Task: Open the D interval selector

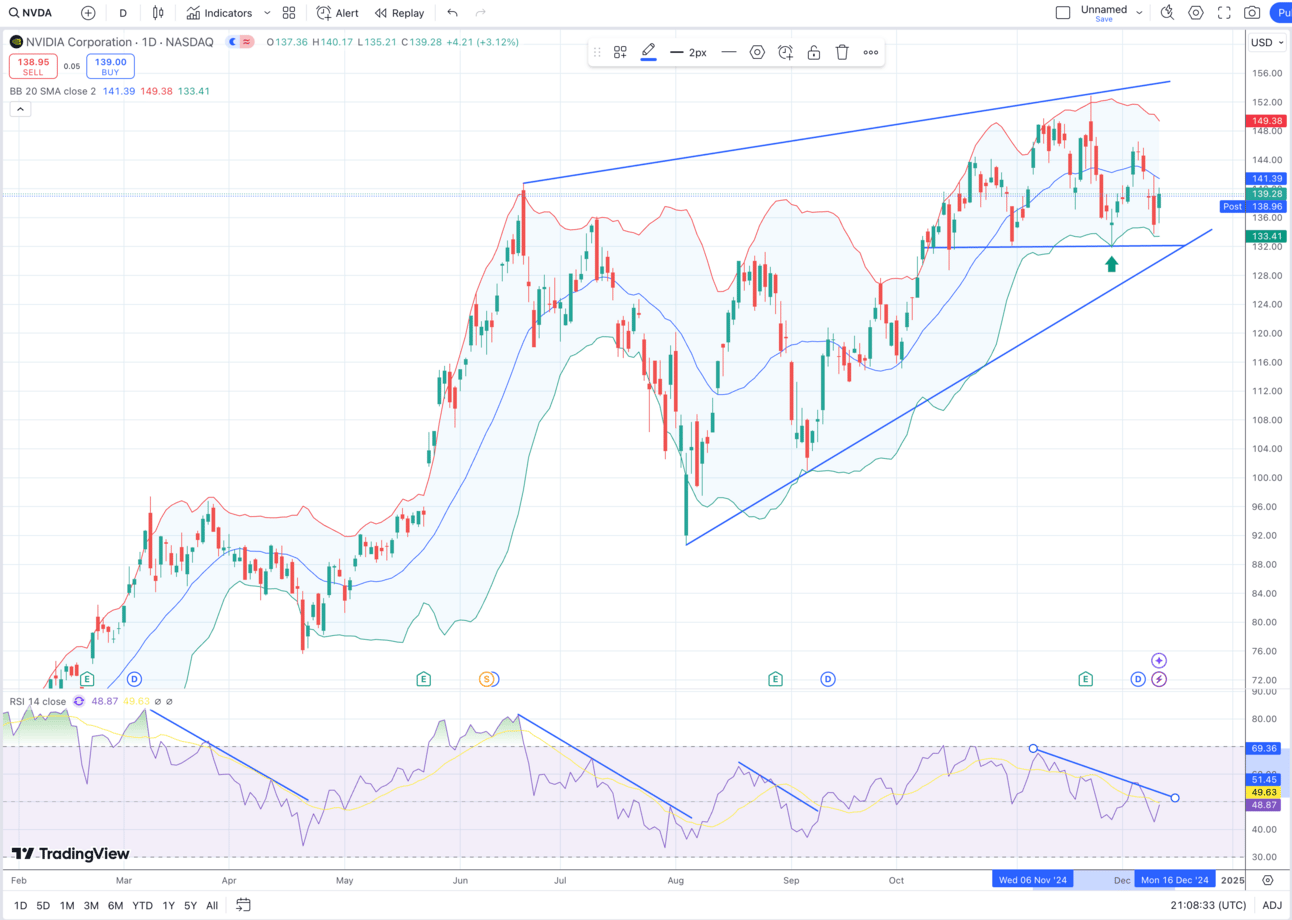Action: coord(123,13)
